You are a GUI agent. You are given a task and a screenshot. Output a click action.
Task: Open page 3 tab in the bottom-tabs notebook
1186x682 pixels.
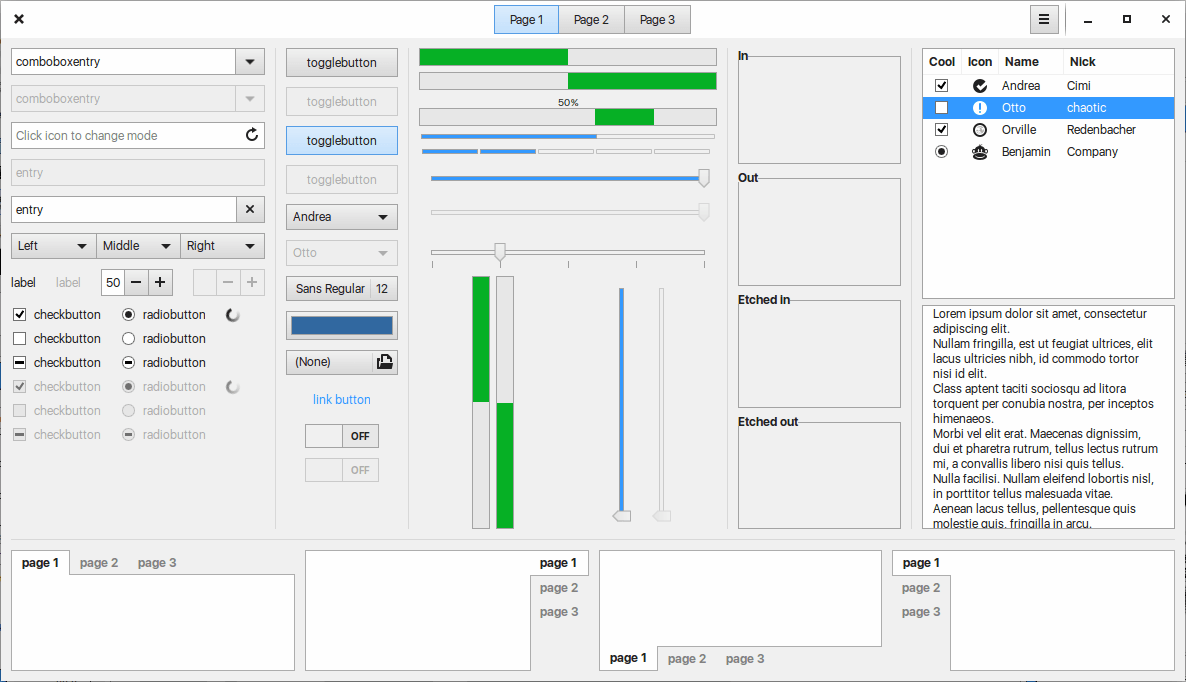tap(745, 659)
